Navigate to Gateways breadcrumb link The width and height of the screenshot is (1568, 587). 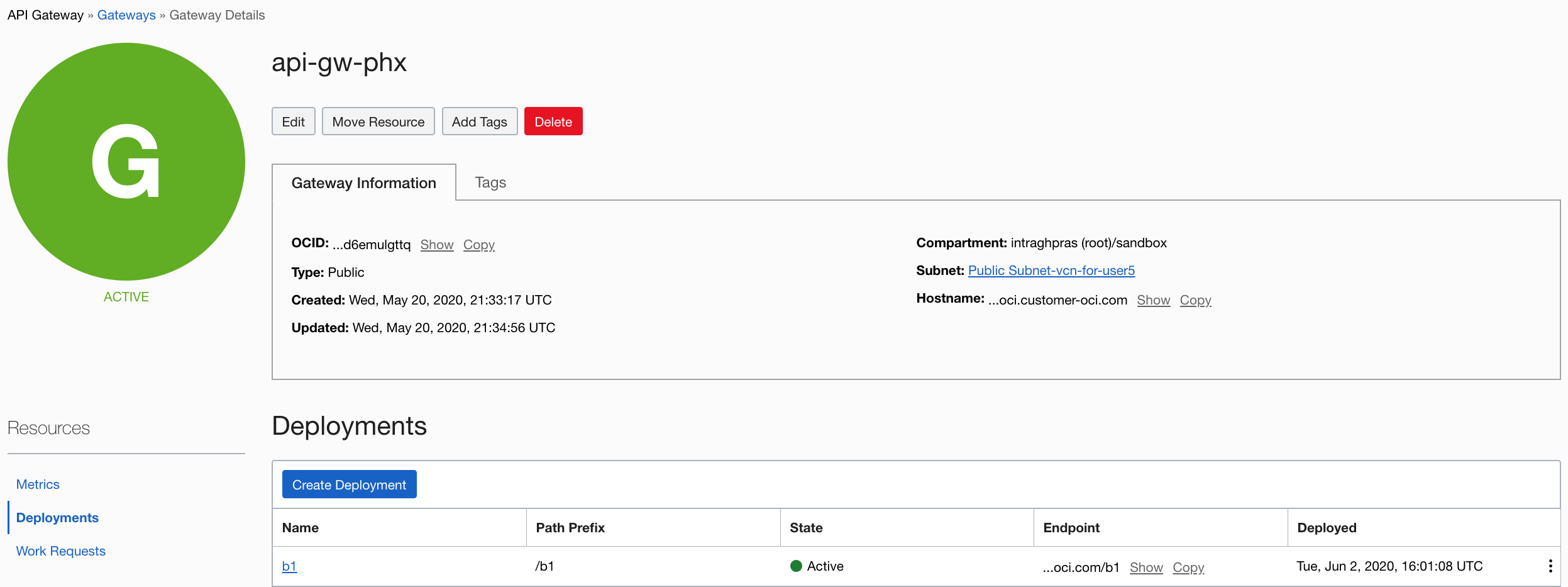[x=126, y=15]
